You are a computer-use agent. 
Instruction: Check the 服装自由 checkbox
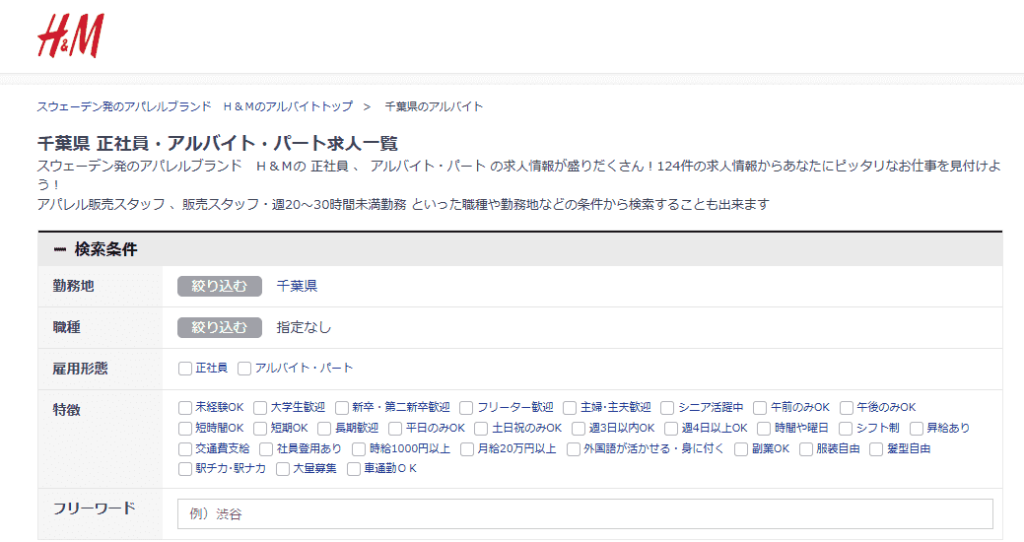tap(806, 449)
